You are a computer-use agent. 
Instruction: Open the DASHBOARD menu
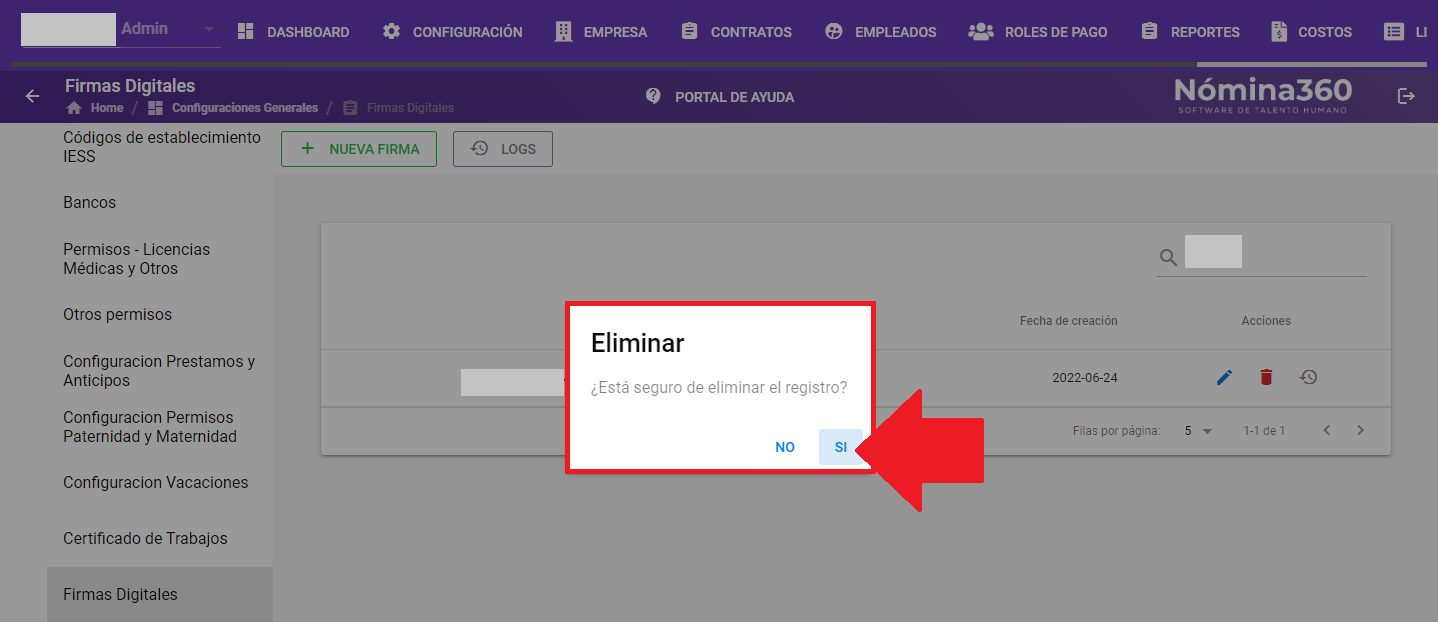coord(293,32)
